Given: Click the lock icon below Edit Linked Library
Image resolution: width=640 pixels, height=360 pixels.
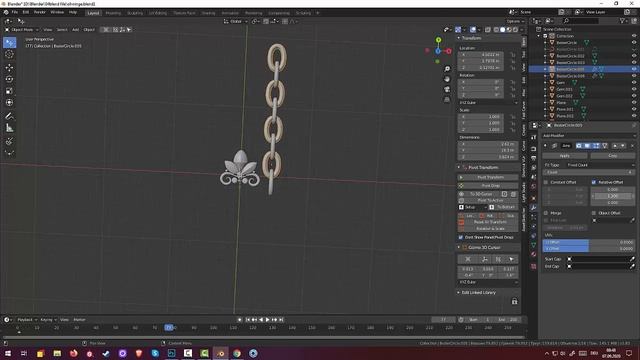Looking at the screenshot, I should [x=514, y=301].
